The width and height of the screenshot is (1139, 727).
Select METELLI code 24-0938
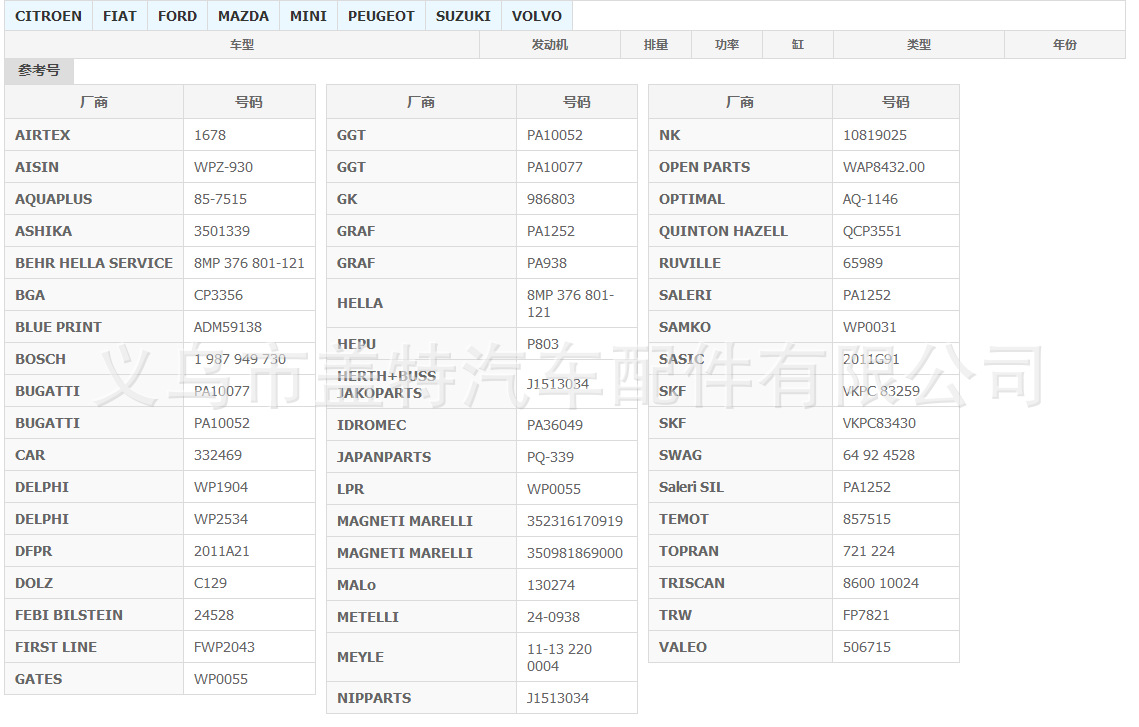pos(577,617)
